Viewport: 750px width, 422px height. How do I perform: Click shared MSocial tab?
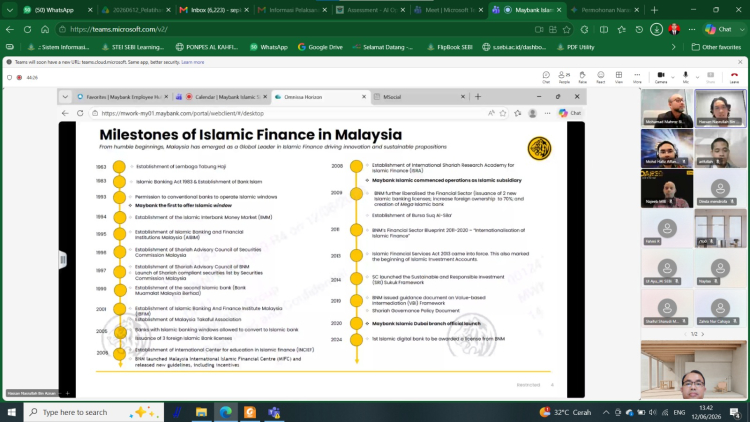(x=419, y=97)
